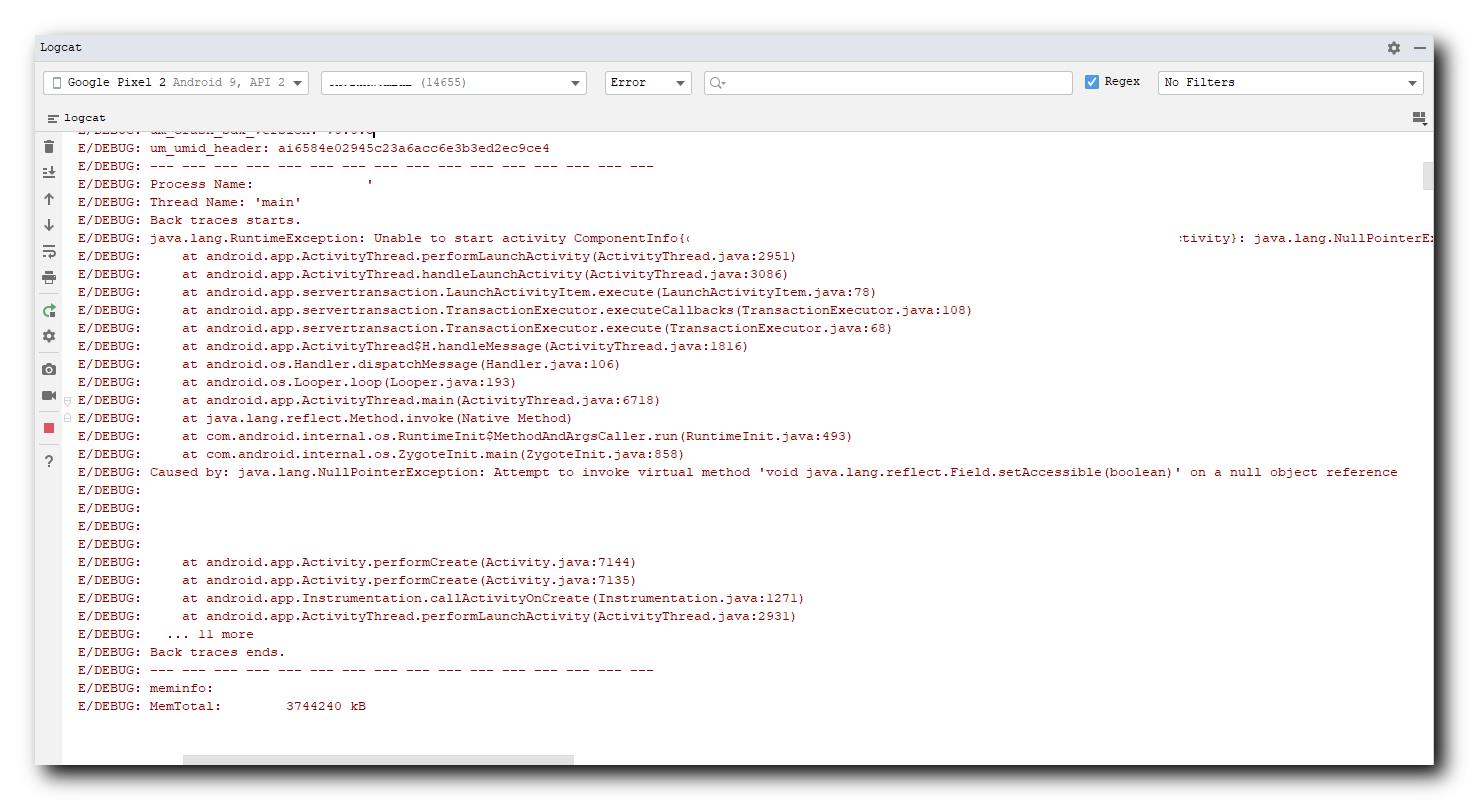The height and width of the screenshot is (800, 1469).
Task: Click the layout icon right of logcat tab
Action: [1419, 118]
